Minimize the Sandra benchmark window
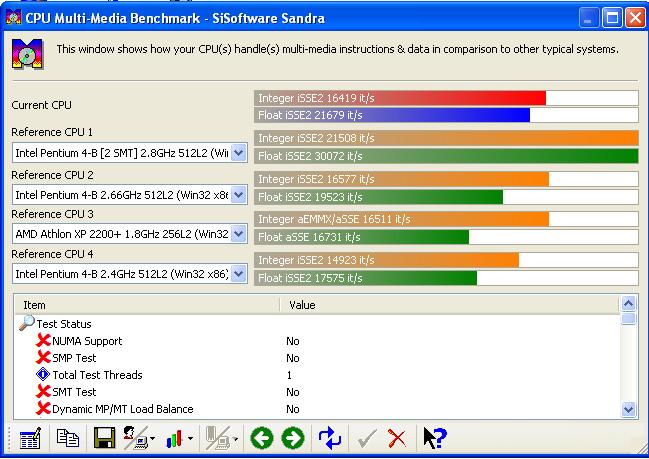 pyautogui.click(x=589, y=18)
